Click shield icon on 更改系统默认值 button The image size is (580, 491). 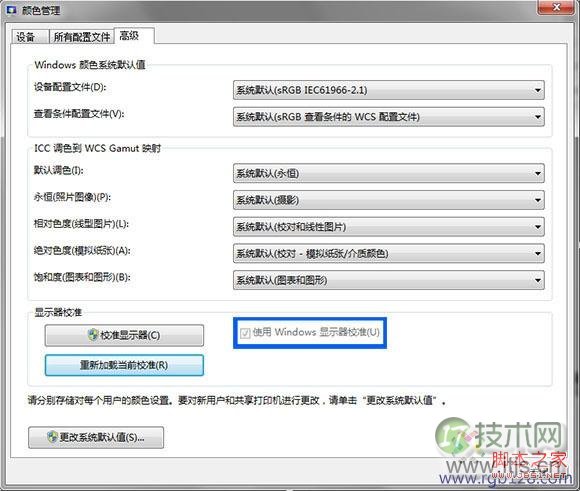click(53, 437)
